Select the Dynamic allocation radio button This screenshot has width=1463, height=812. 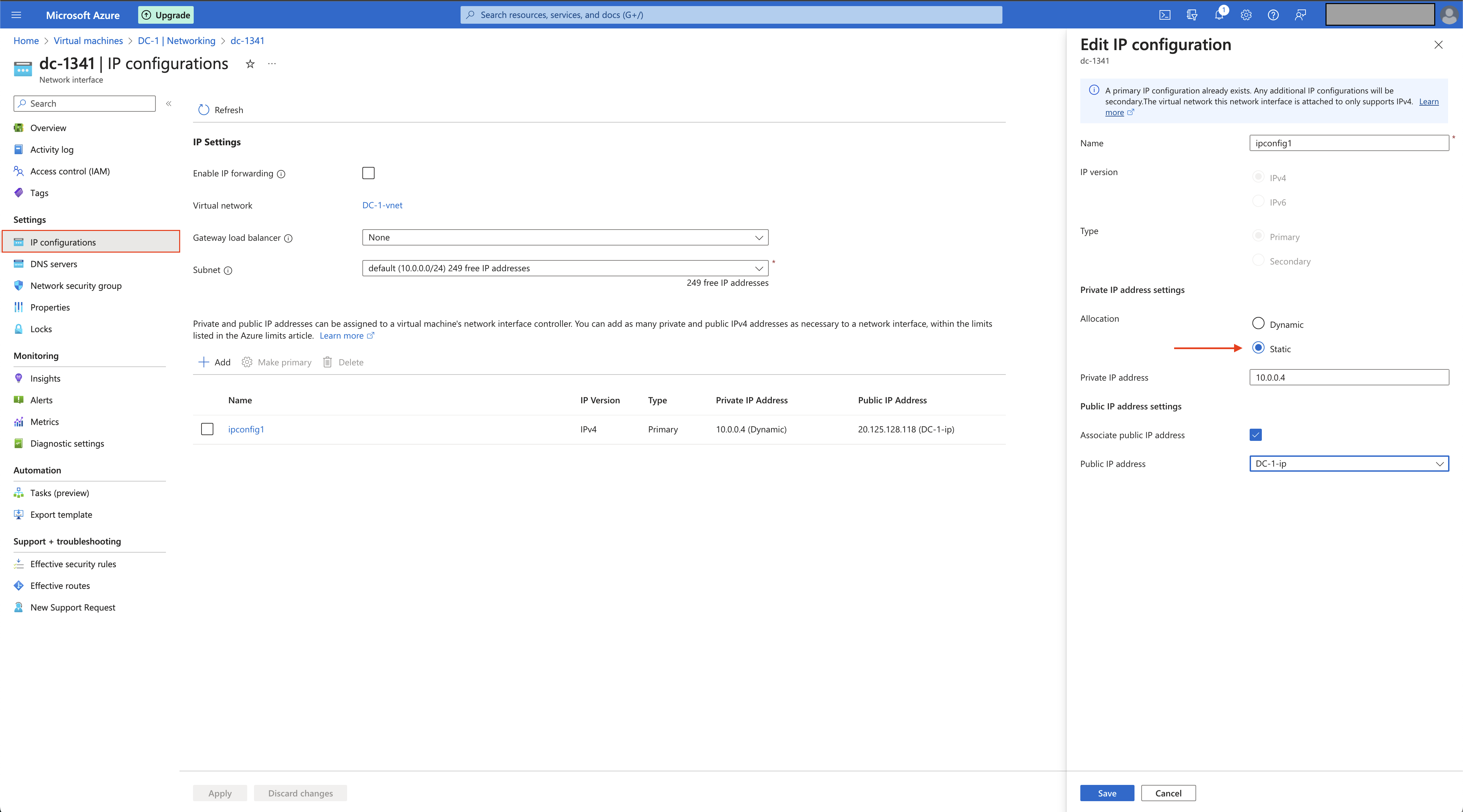[1258, 323]
